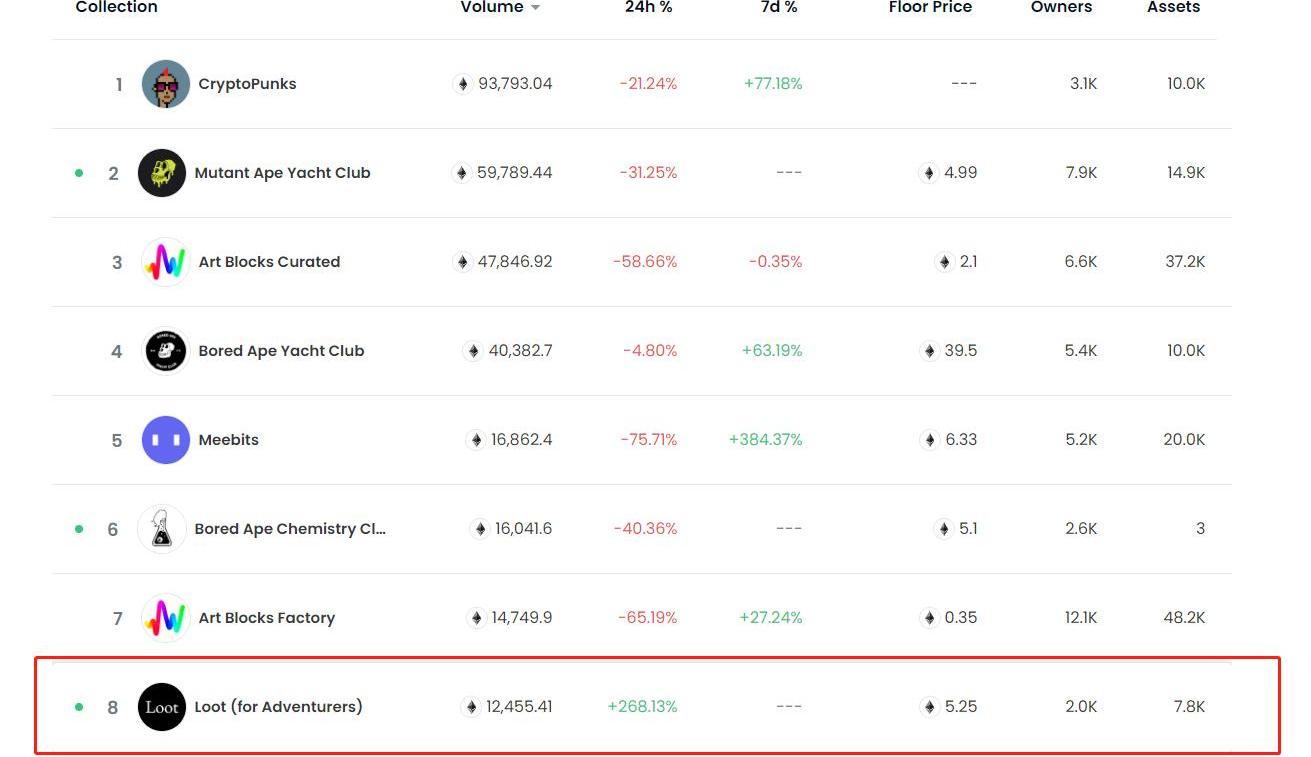
Task: Click the +268.13% change for Loot
Action: pyautogui.click(x=642, y=707)
